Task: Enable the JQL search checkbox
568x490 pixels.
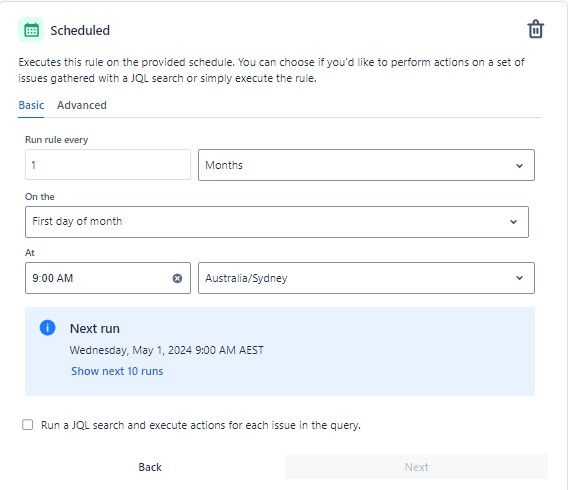Action: click(28, 424)
